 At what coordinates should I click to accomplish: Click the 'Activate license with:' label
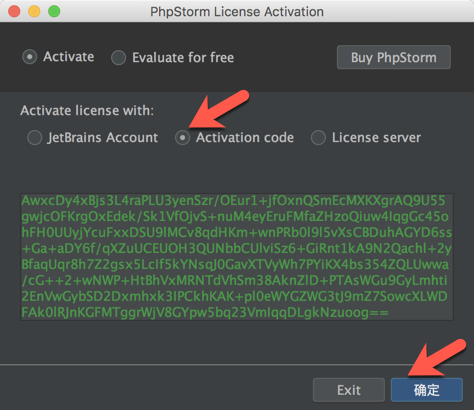(x=87, y=110)
